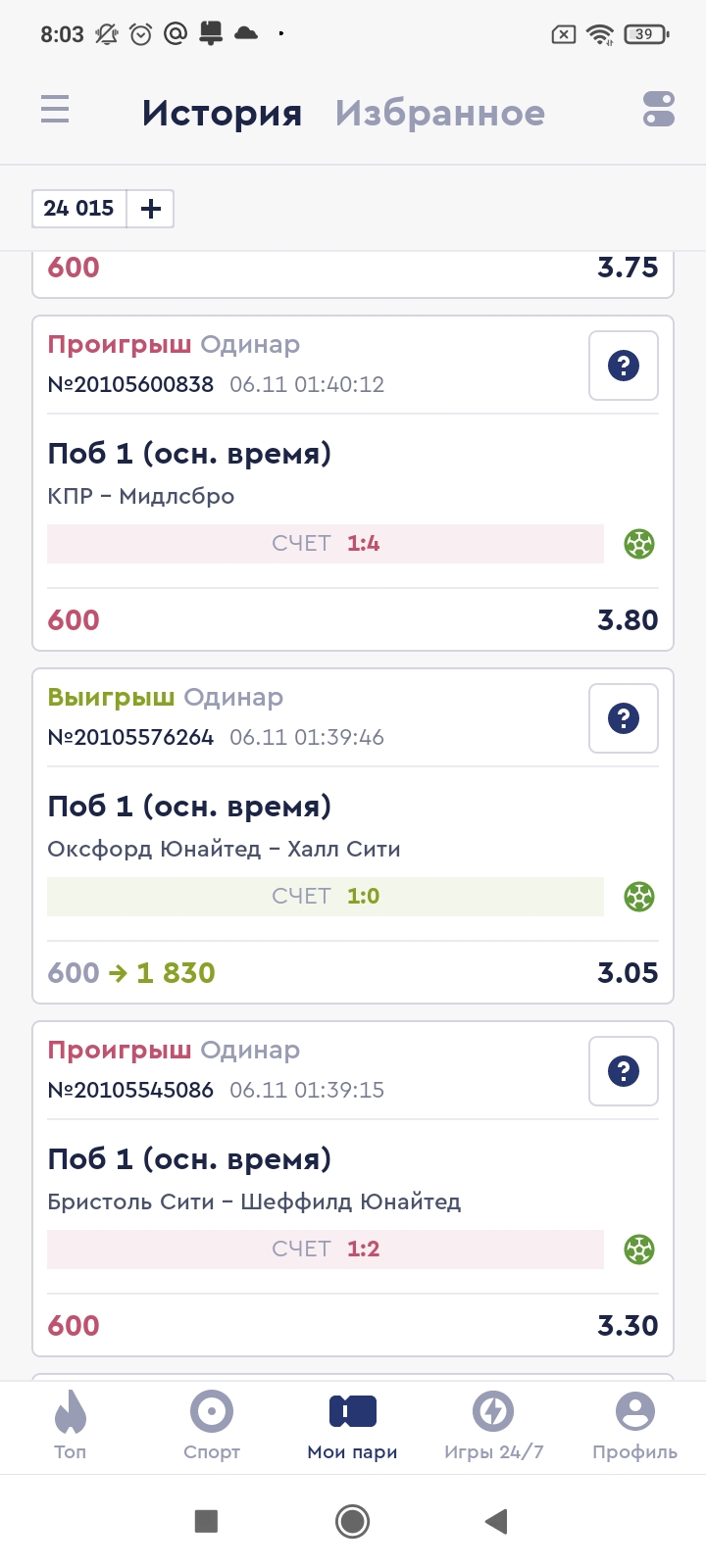Screen dimensions: 706x1568
Task: Toggle the view switch in header
Action: pyautogui.click(x=658, y=109)
